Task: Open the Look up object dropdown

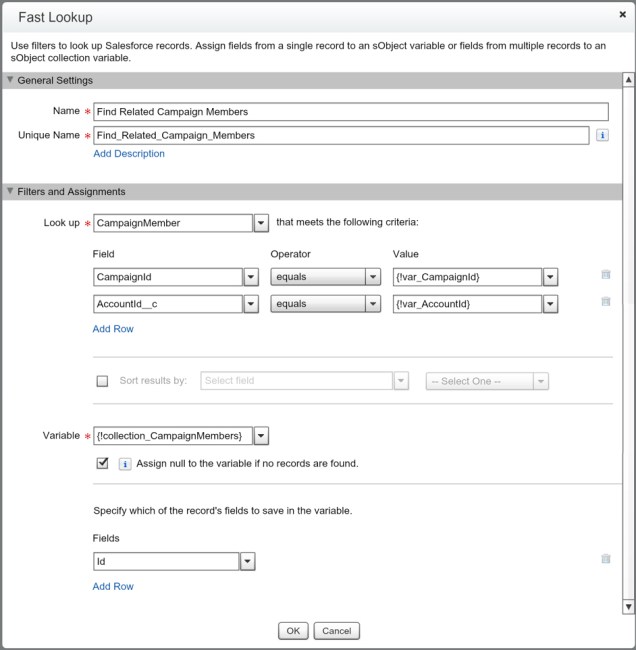Action: coord(261,223)
